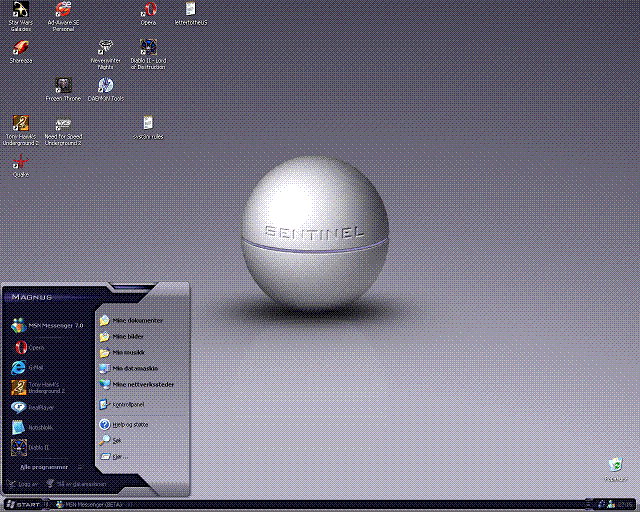Screen dimensions: 640x512
Task: Click the Magnus user name header
Action: pos(32,297)
